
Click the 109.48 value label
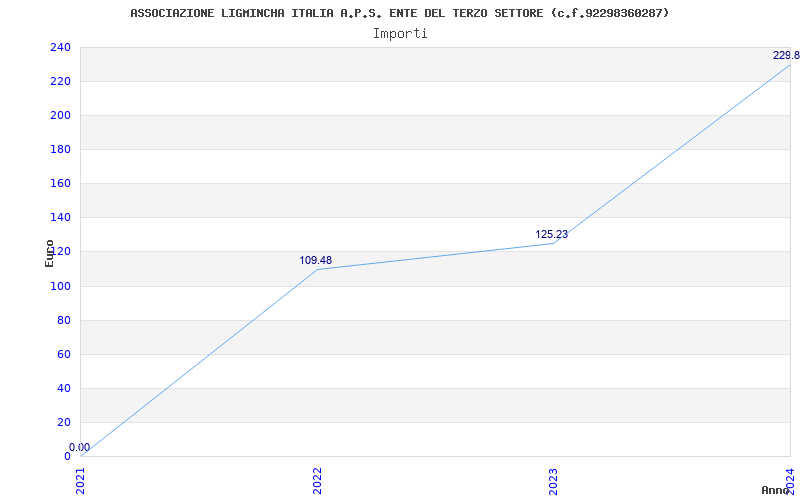315,261
